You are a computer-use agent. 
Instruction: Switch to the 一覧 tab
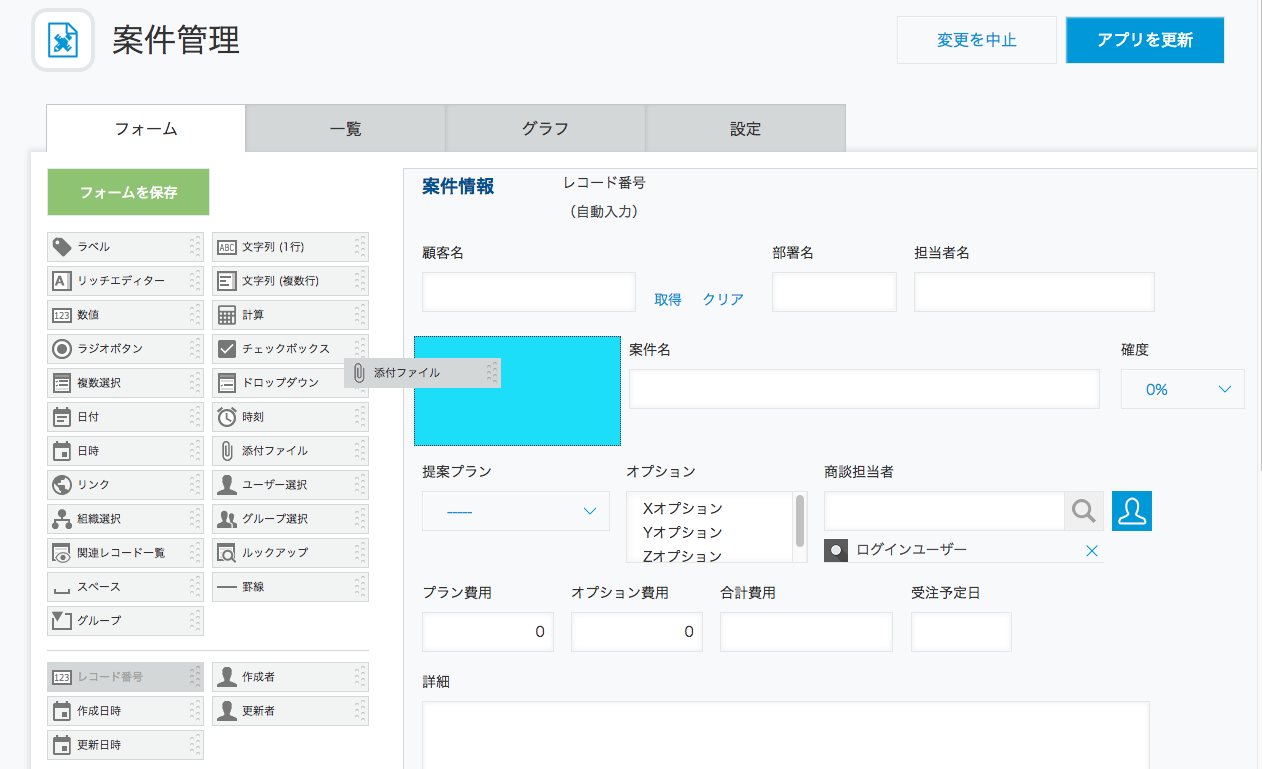click(x=345, y=128)
